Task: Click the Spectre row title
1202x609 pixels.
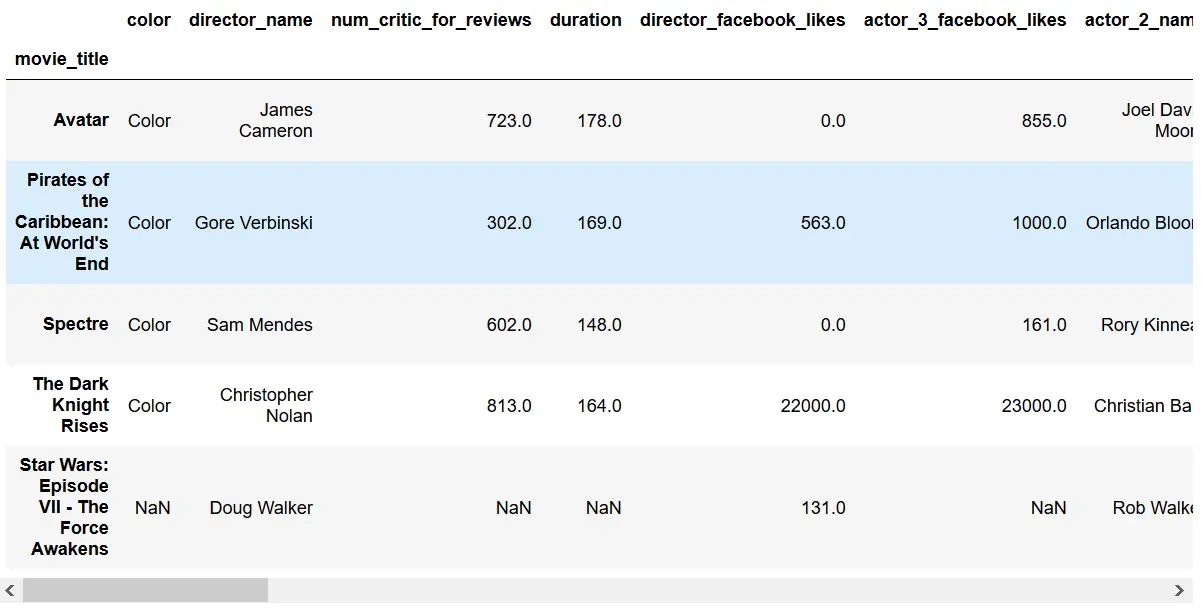Action: [x=76, y=324]
